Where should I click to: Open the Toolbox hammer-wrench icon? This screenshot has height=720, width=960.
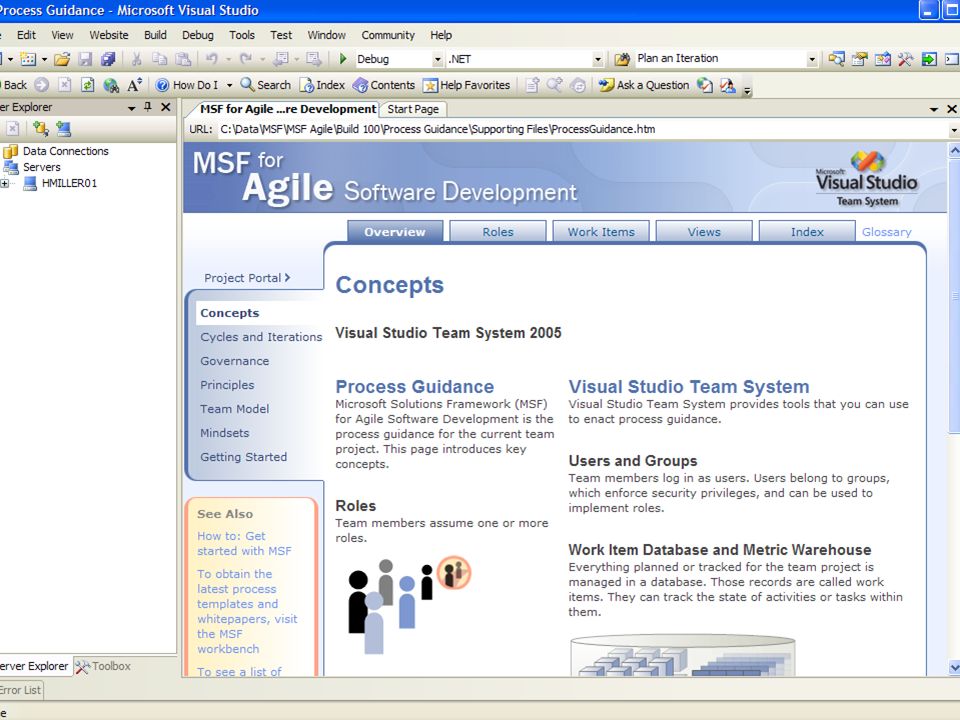coord(906,59)
